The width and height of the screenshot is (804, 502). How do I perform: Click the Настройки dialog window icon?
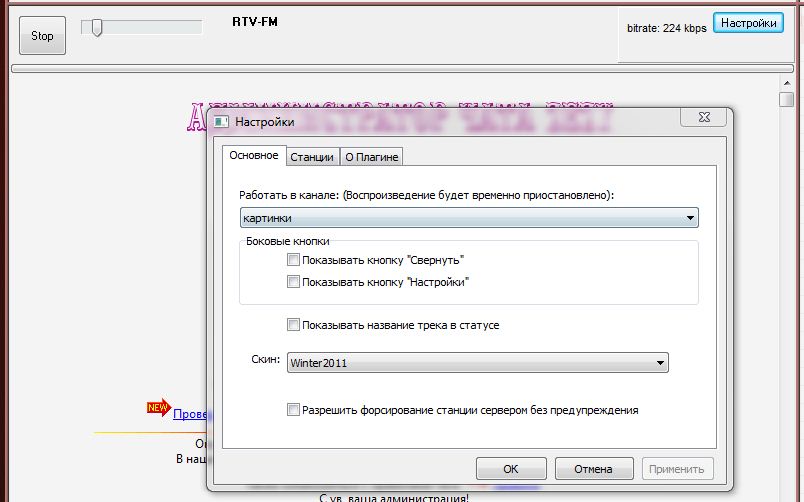[x=221, y=122]
